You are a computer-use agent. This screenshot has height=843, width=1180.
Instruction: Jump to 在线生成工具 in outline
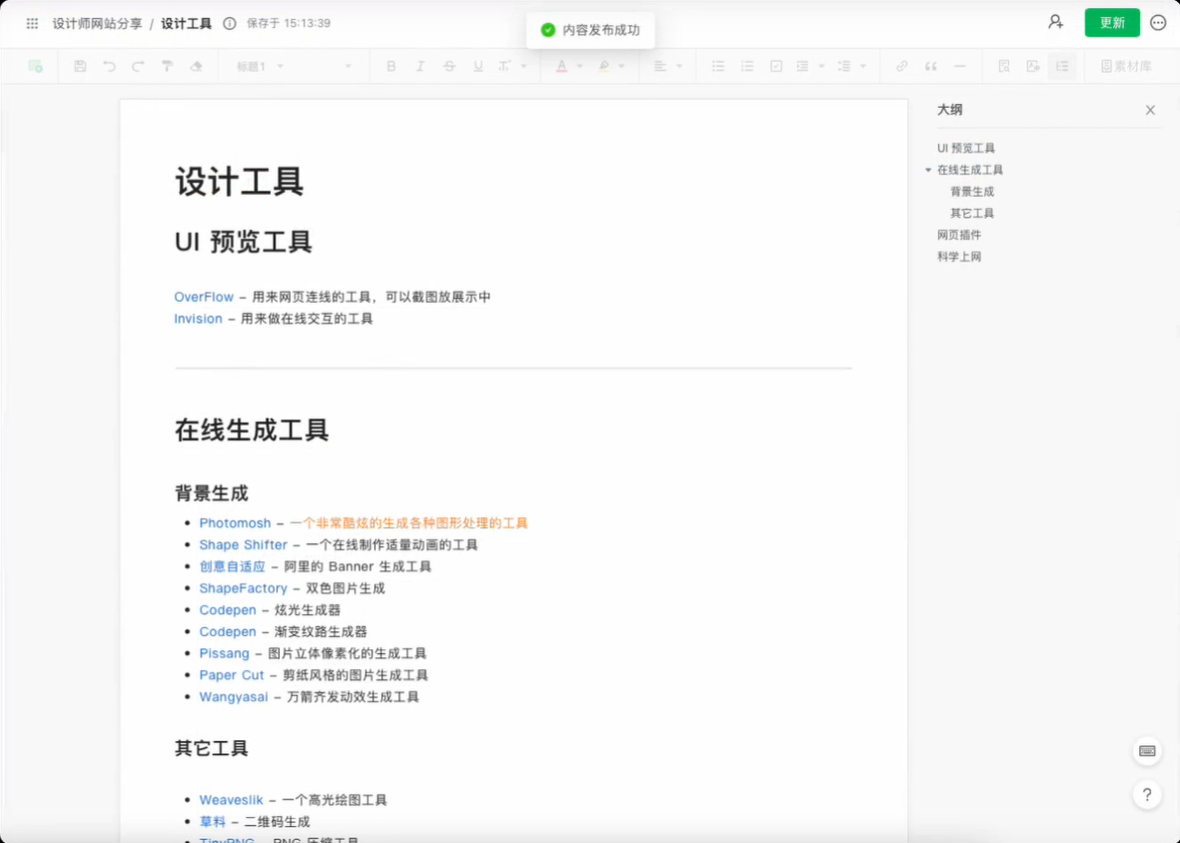(969, 170)
